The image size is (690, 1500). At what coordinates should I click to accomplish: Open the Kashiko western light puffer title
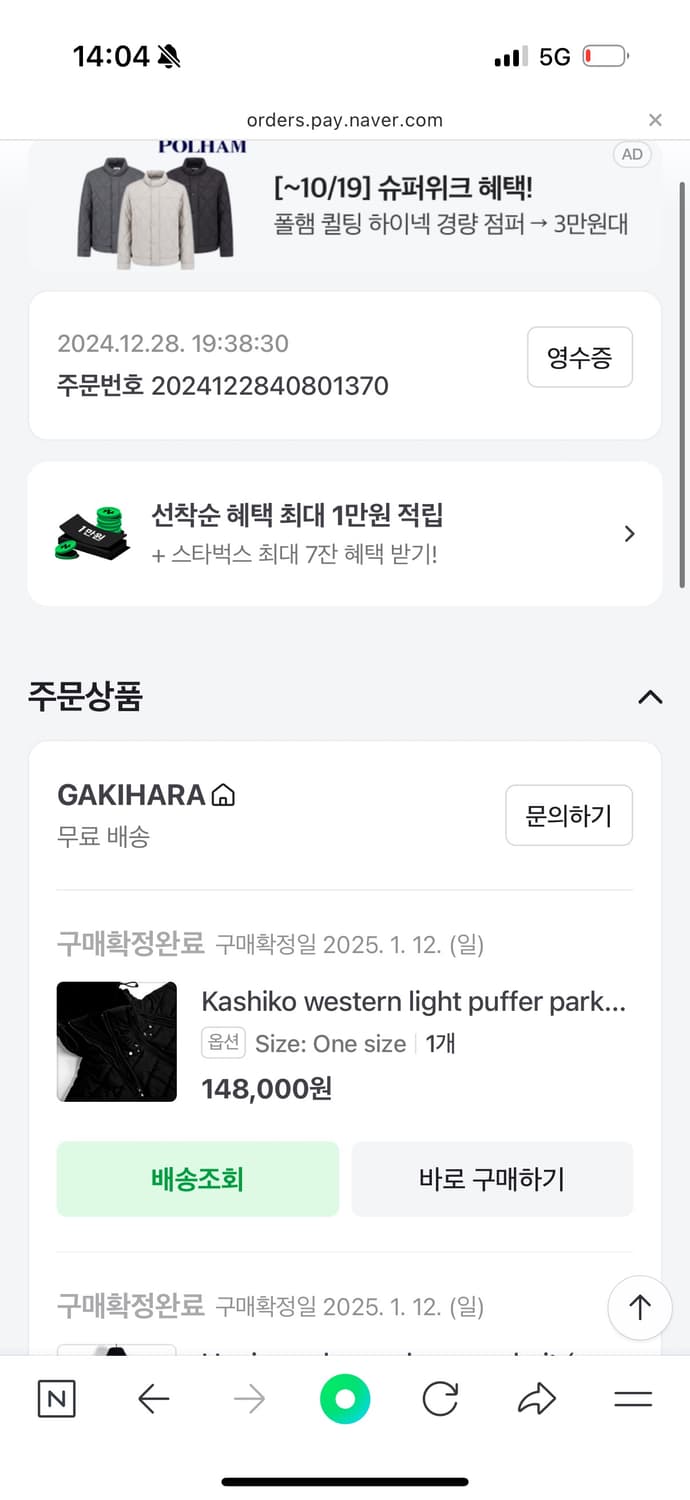tap(414, 1002)
